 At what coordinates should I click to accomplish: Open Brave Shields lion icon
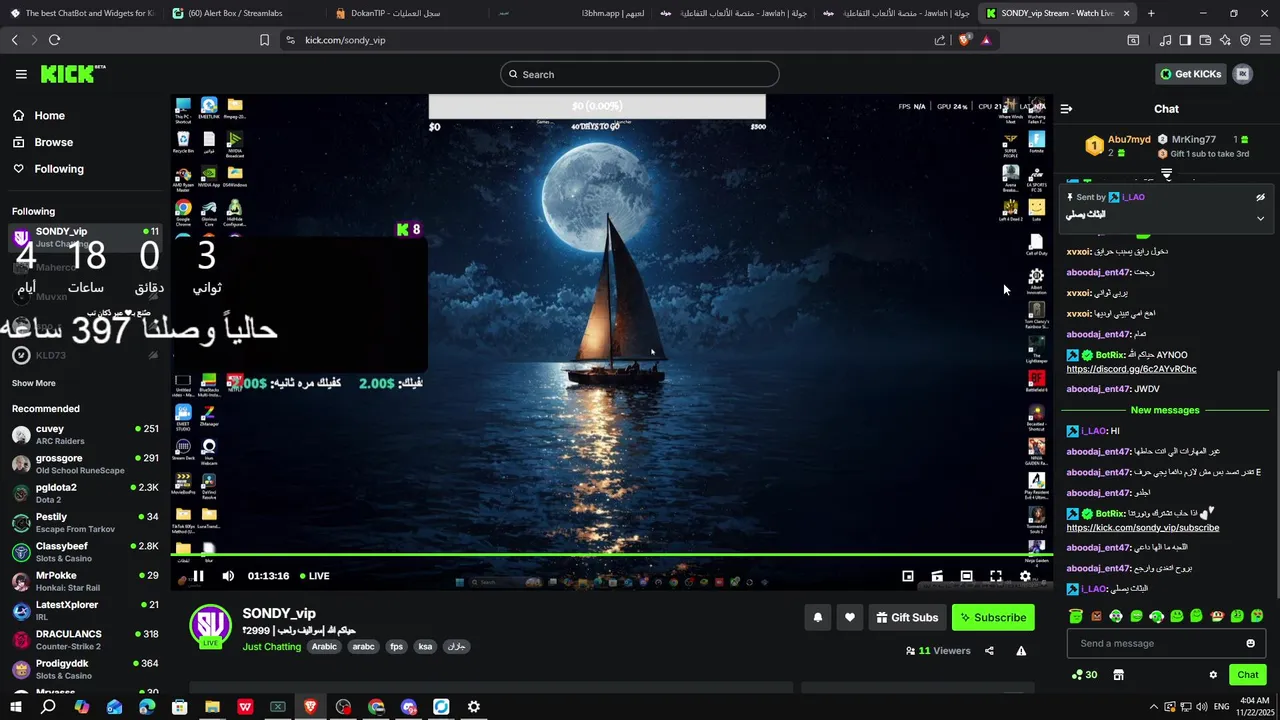point(964,40)
